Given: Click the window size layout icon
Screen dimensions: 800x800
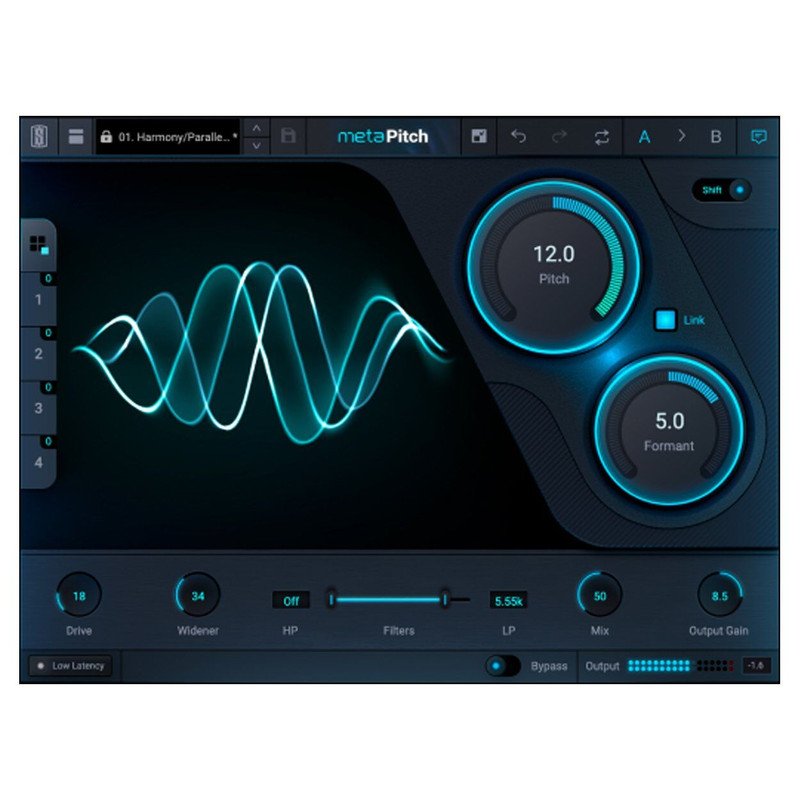Looking at the screenshot, I should (x=479, y=136).
